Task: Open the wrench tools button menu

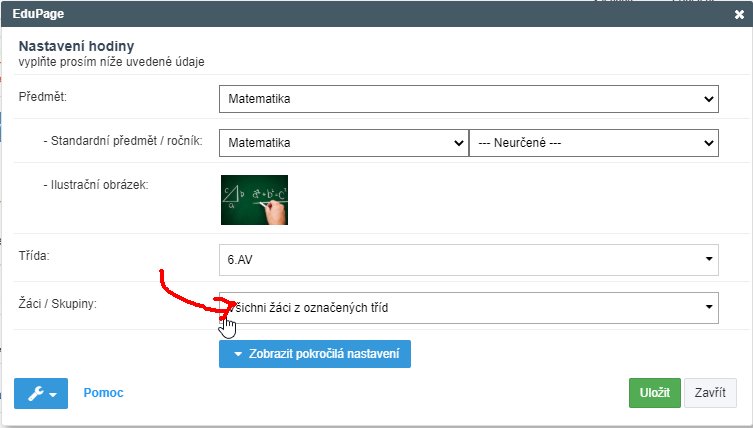Action: pos(40,393)
